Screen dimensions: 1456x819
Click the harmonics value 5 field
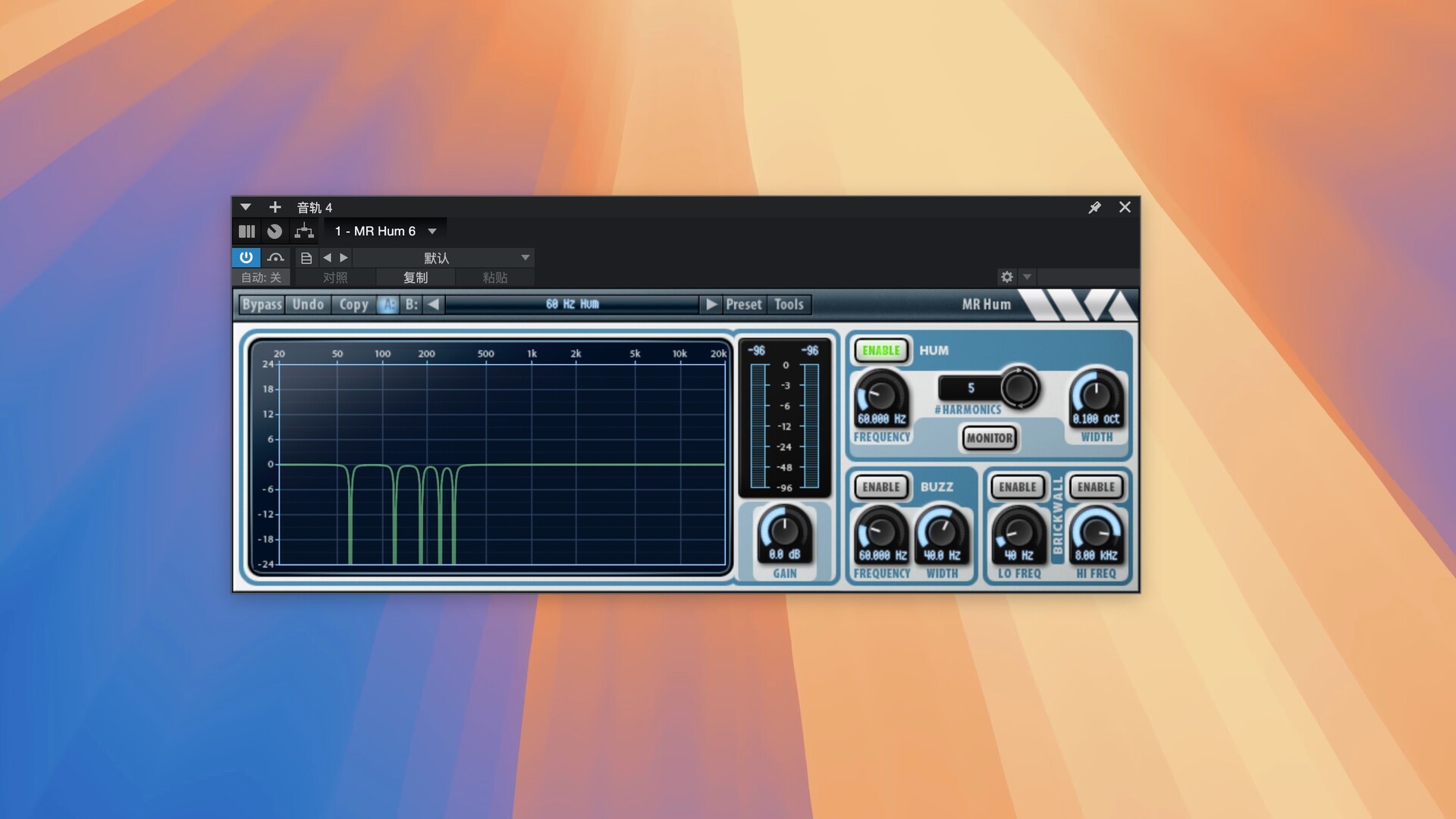coord(971,388)
